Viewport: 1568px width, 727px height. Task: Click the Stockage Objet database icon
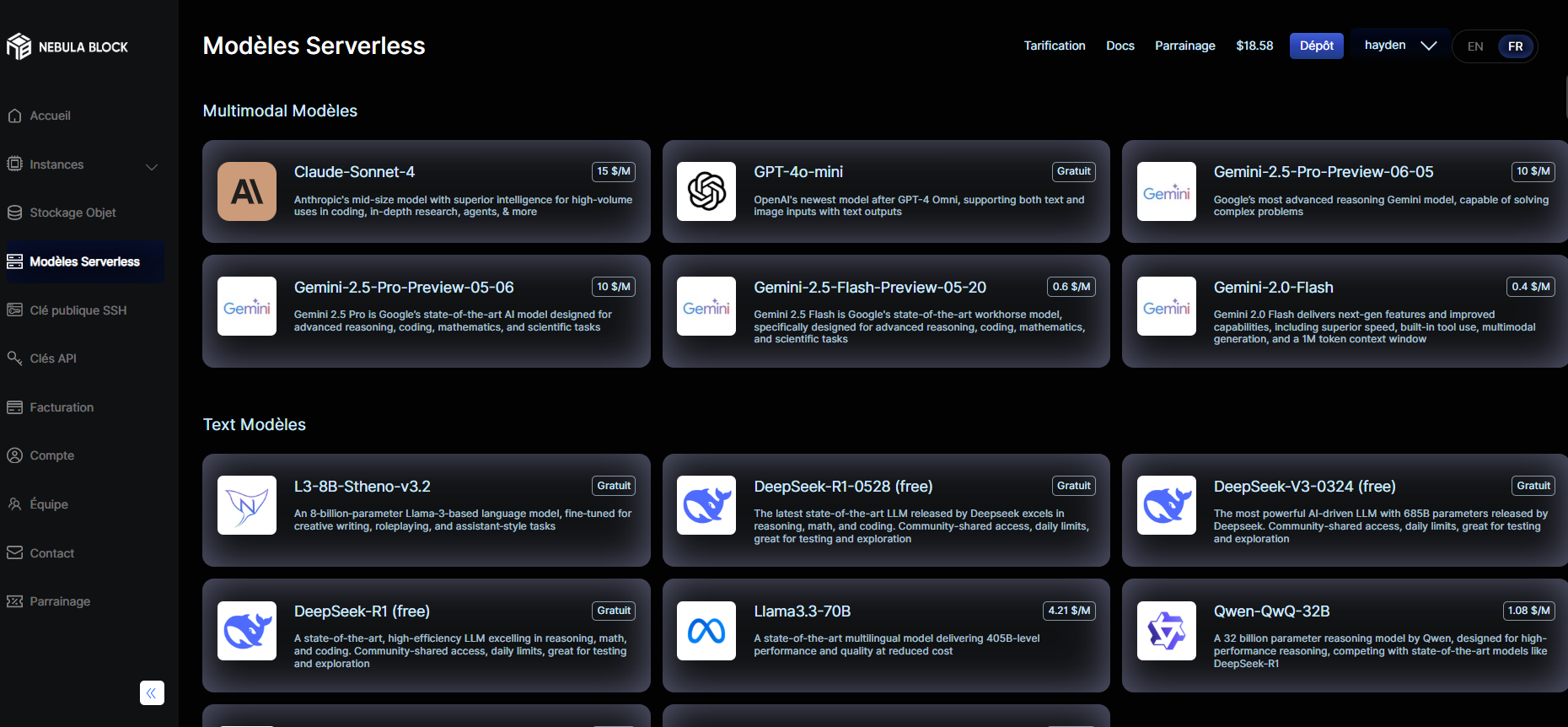pyautogui.click(x=14, y=213)
